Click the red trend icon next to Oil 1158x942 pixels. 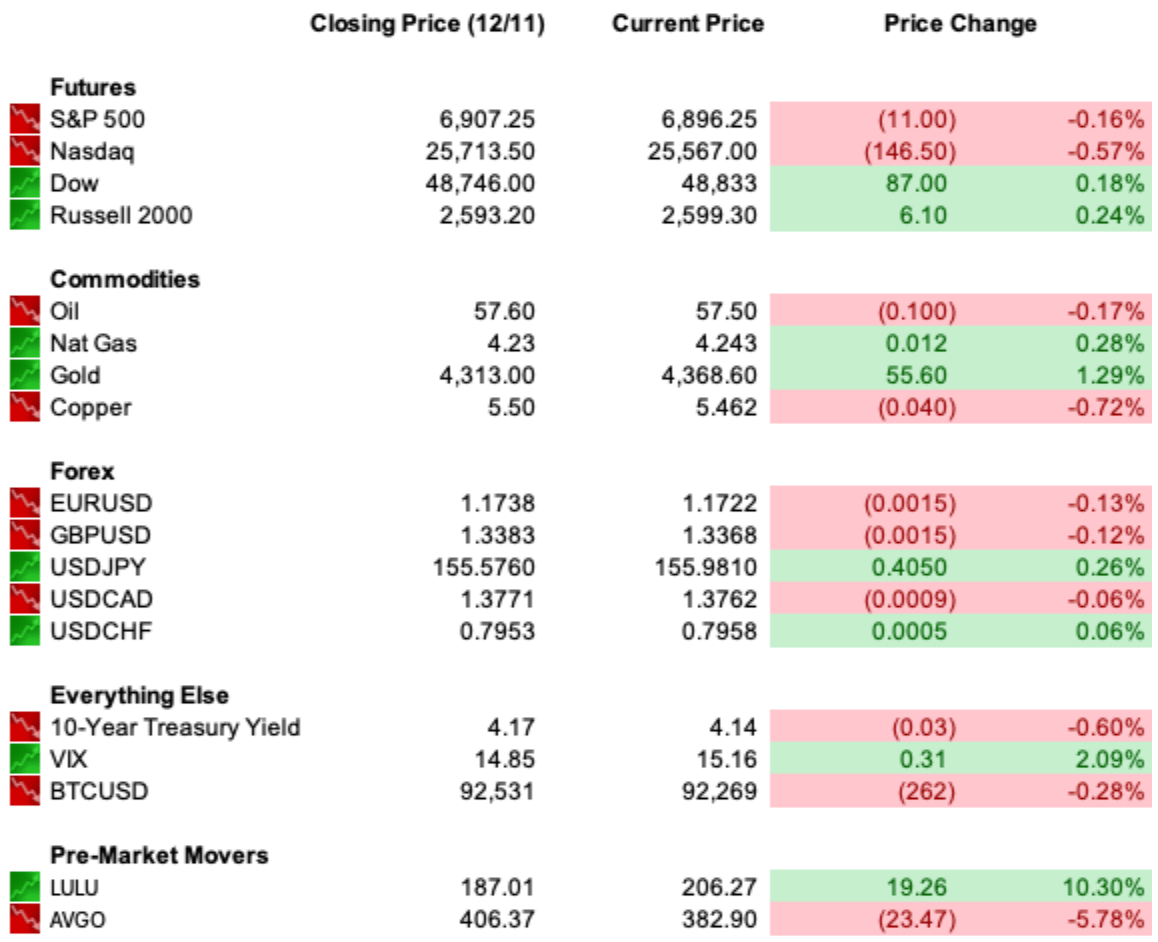coord(25,311)
